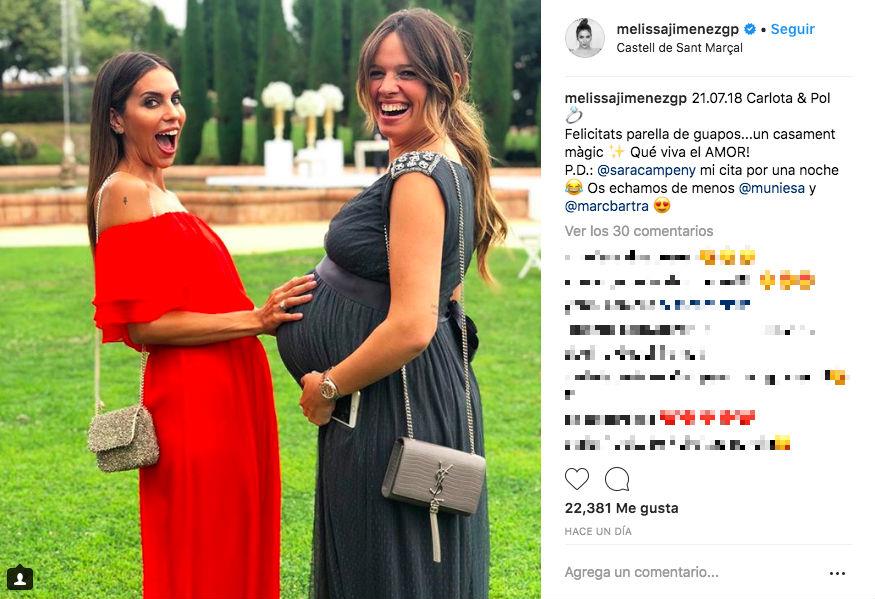
Task: Expand Ver los 30 comentarios
Action: click(x=639, y=231)
